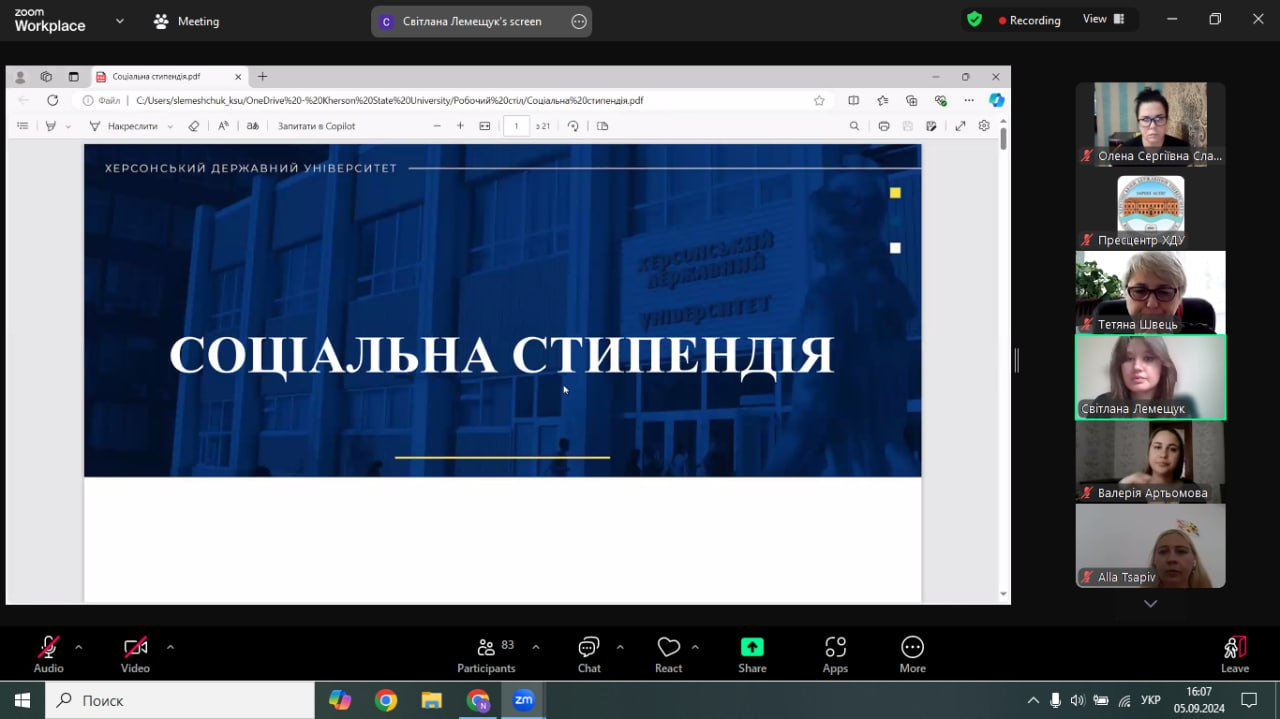
Task: Open More options in Zoom
Action: coord(912,654)
